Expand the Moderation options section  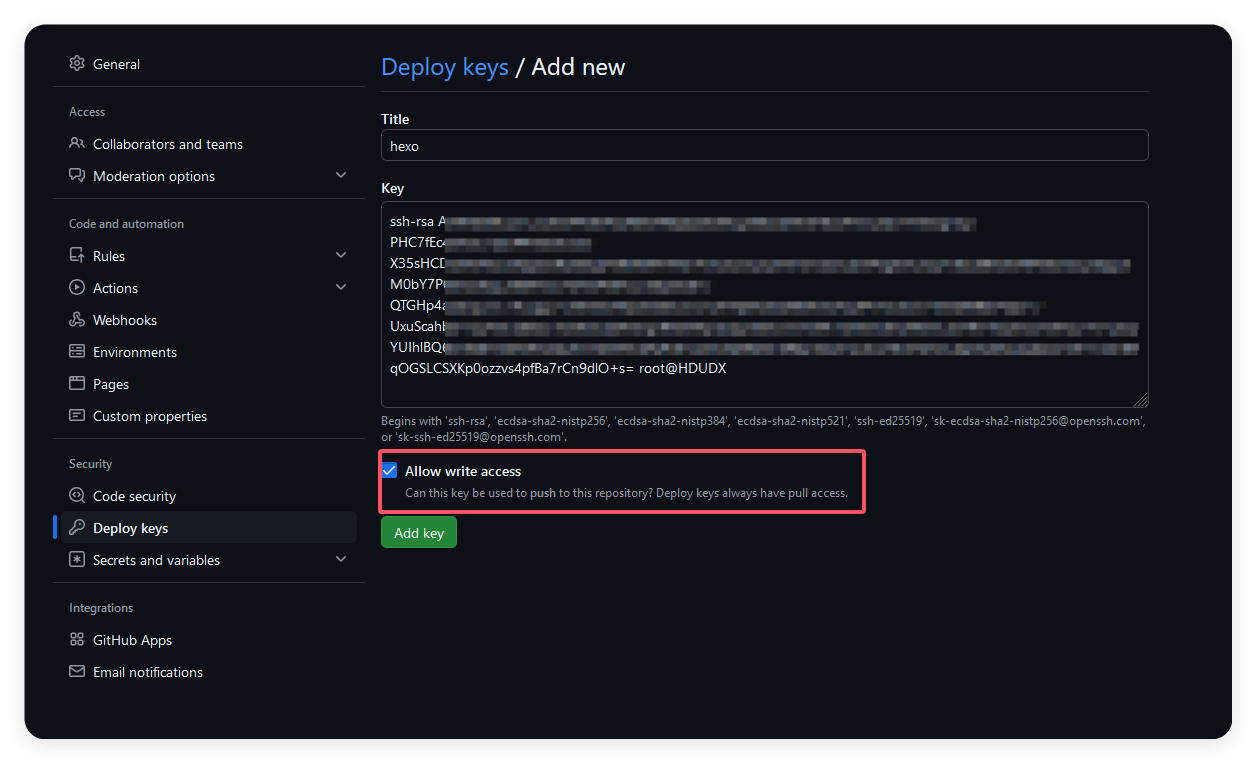[341, 176]
